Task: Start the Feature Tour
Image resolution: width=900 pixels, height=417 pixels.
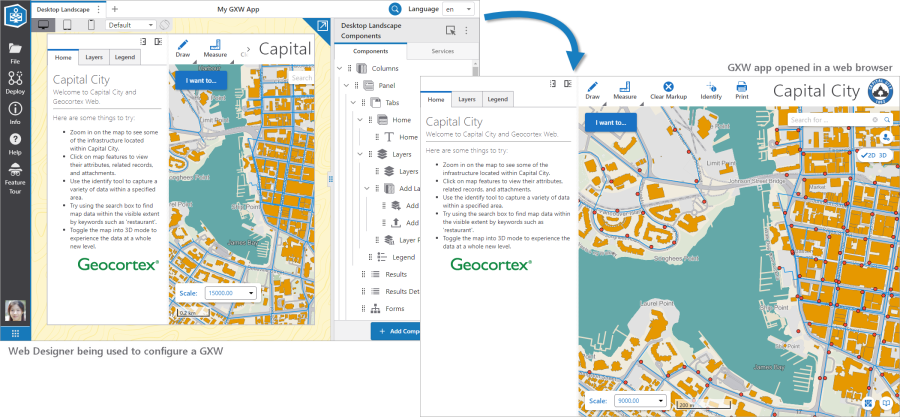Action: 15,178
